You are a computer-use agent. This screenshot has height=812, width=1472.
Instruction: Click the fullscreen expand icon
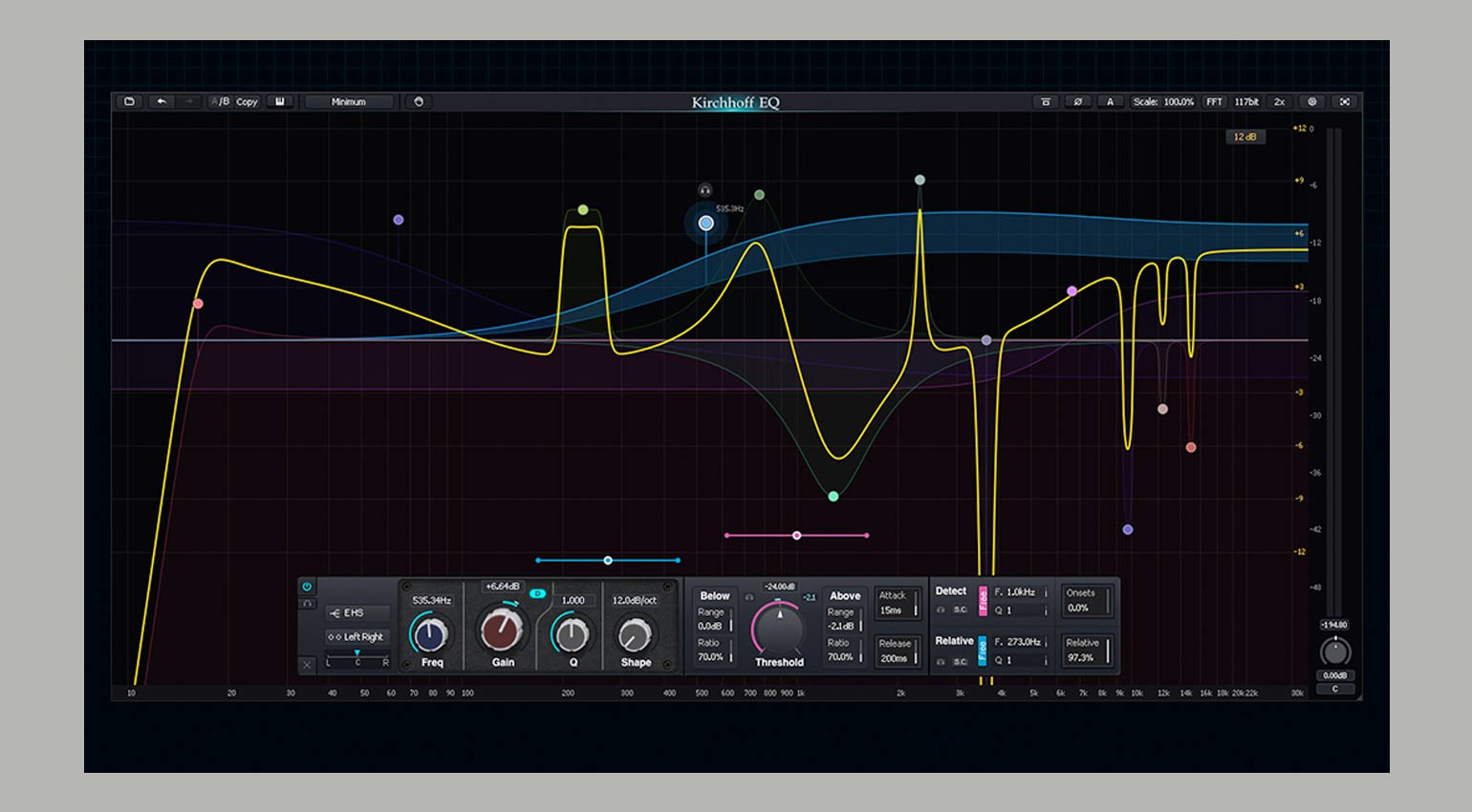point(1345,101)
